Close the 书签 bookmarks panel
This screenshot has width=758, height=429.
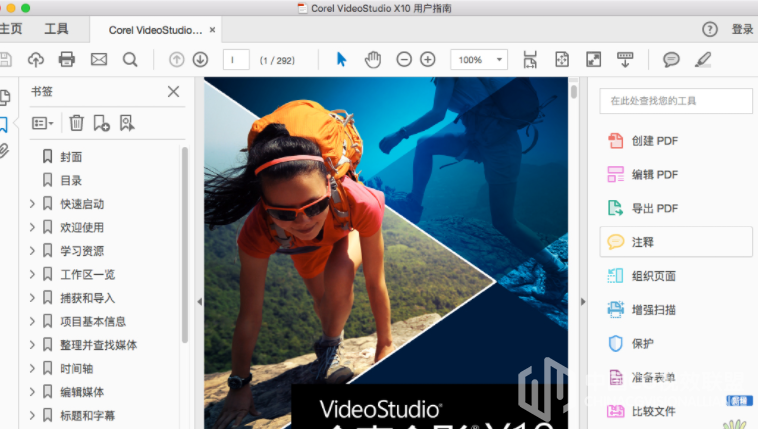(x=173, y=91)
